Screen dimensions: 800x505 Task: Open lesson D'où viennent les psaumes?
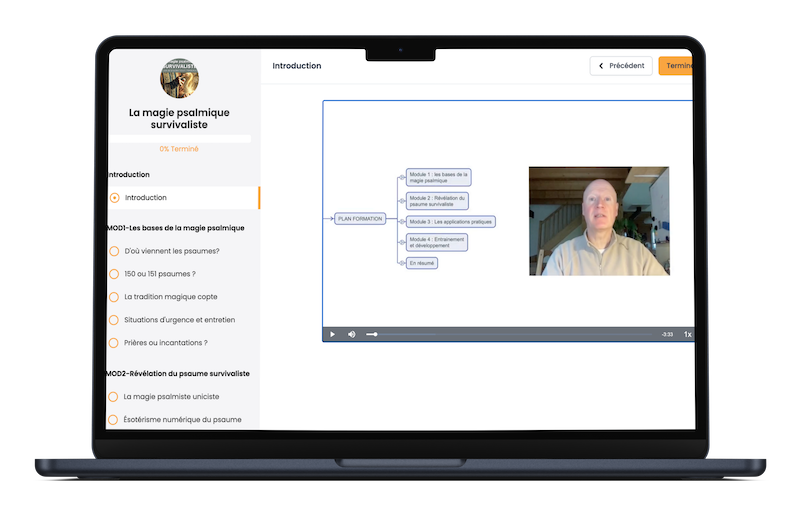pyautogui.click(x=172, y=251)
